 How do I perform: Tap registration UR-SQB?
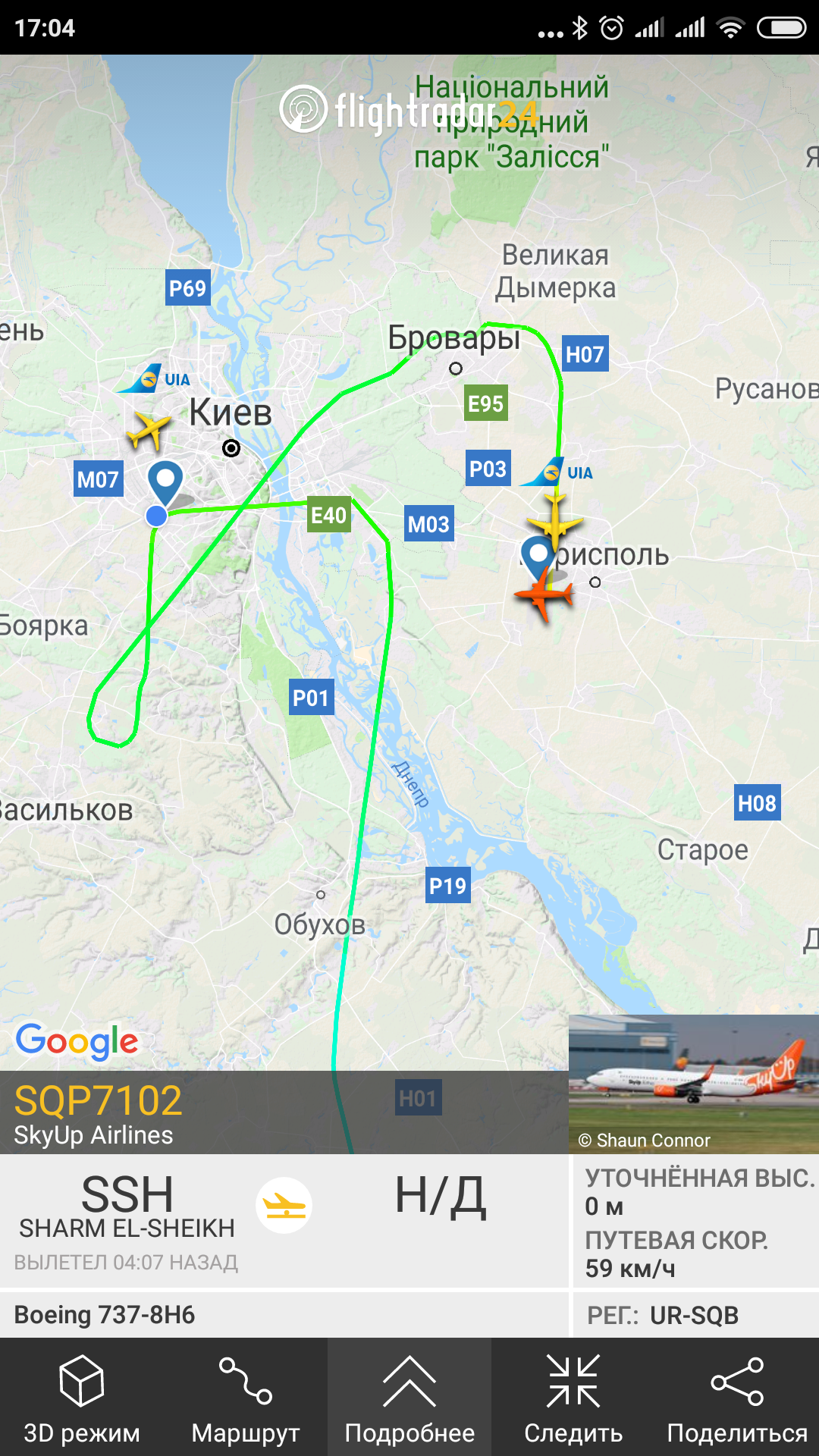tap(694, 1315)
